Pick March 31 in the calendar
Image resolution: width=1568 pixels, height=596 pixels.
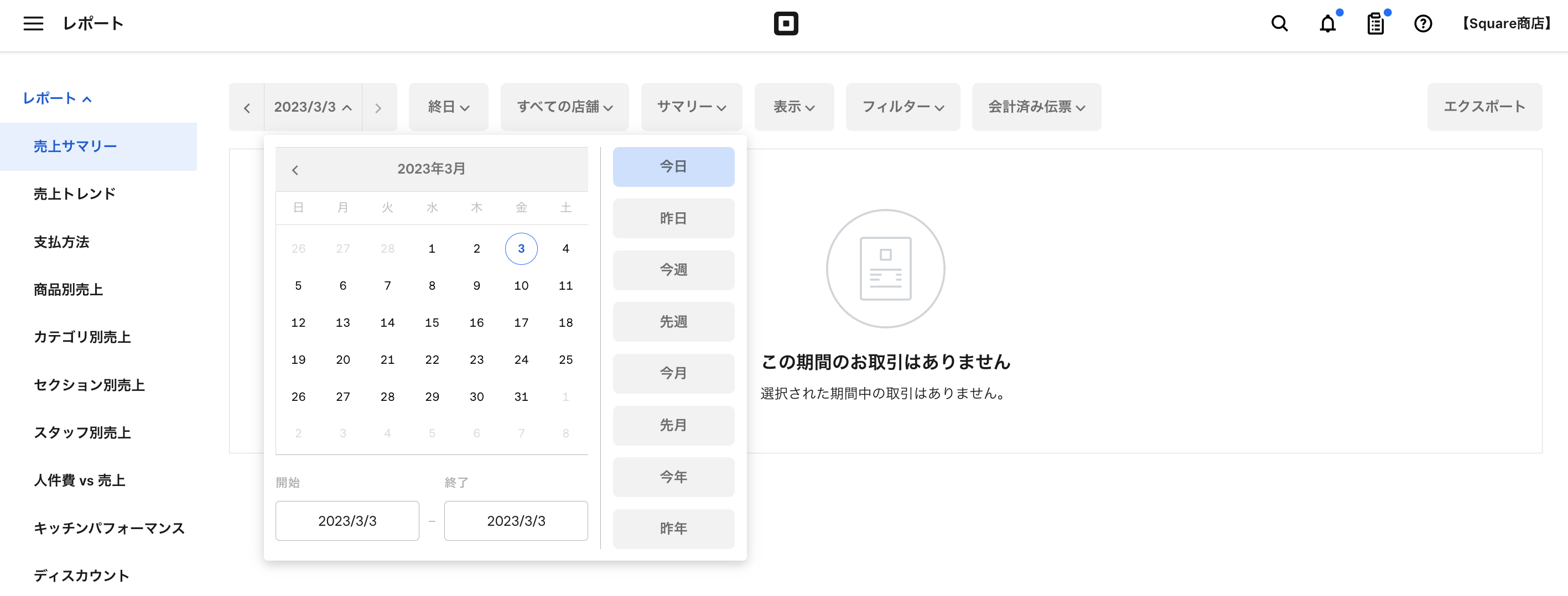(521, 397)
